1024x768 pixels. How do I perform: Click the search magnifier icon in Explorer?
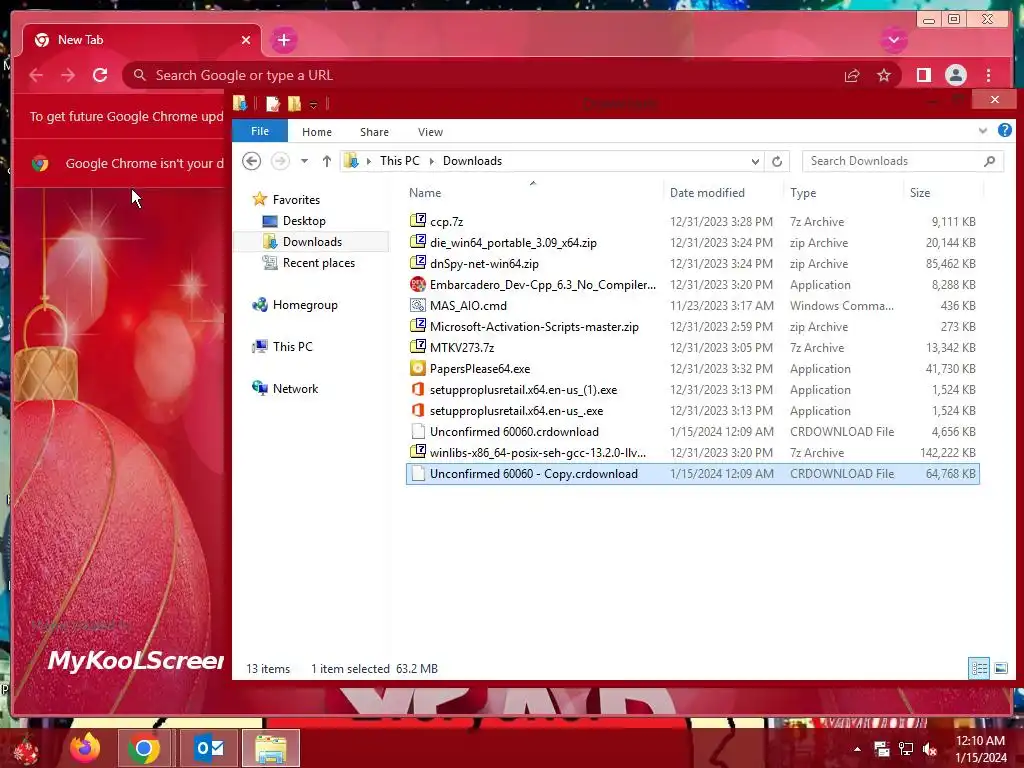coord(989,161)
